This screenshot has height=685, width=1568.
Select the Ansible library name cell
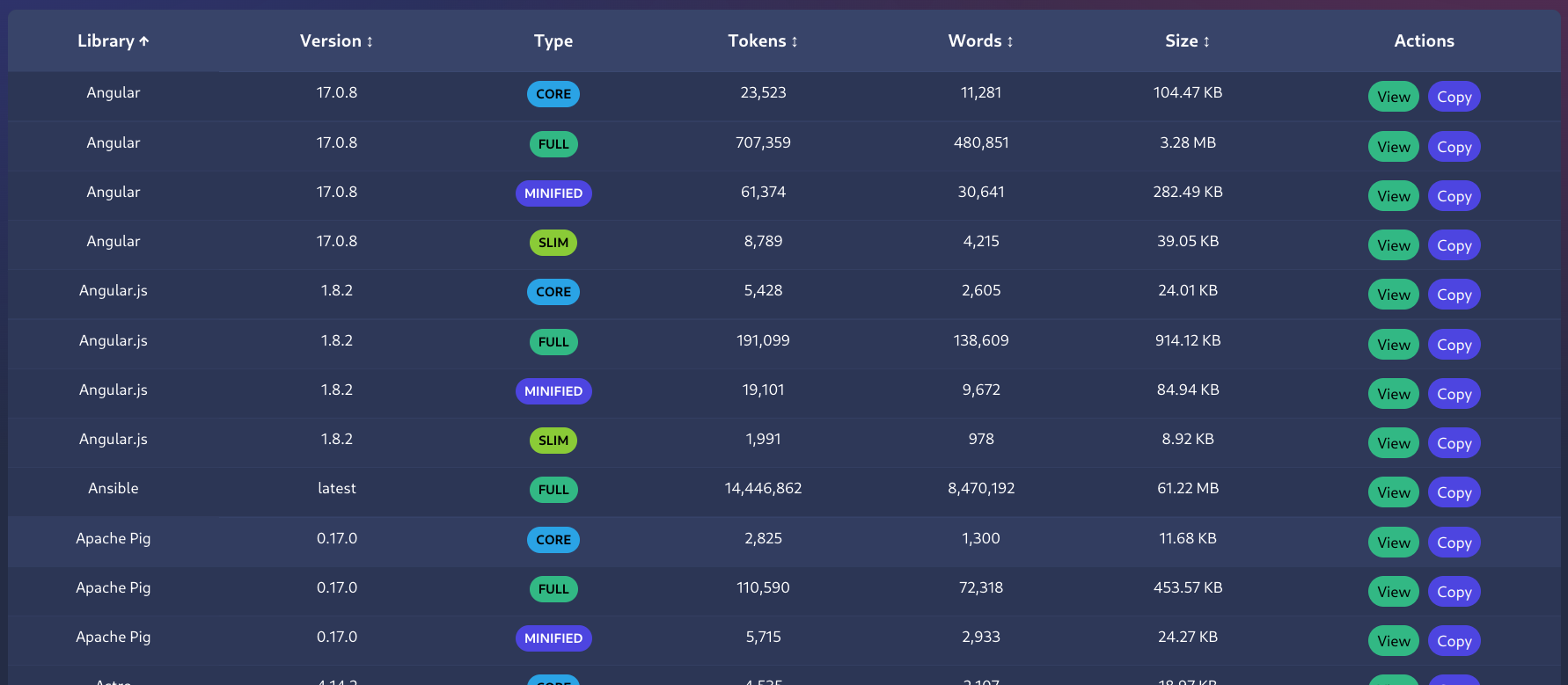(x=114, y=489)
